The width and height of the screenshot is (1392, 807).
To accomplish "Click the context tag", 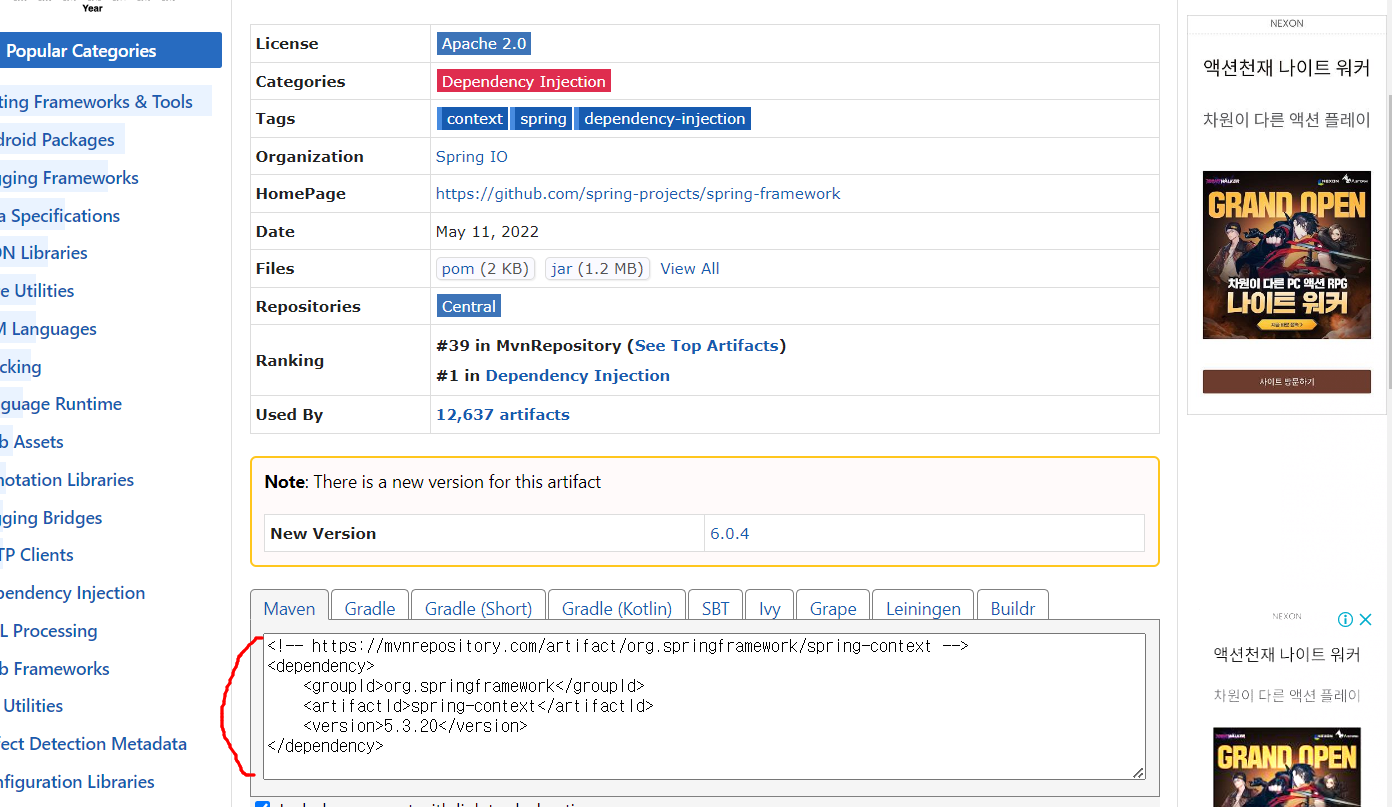I will tap(473, 119).
